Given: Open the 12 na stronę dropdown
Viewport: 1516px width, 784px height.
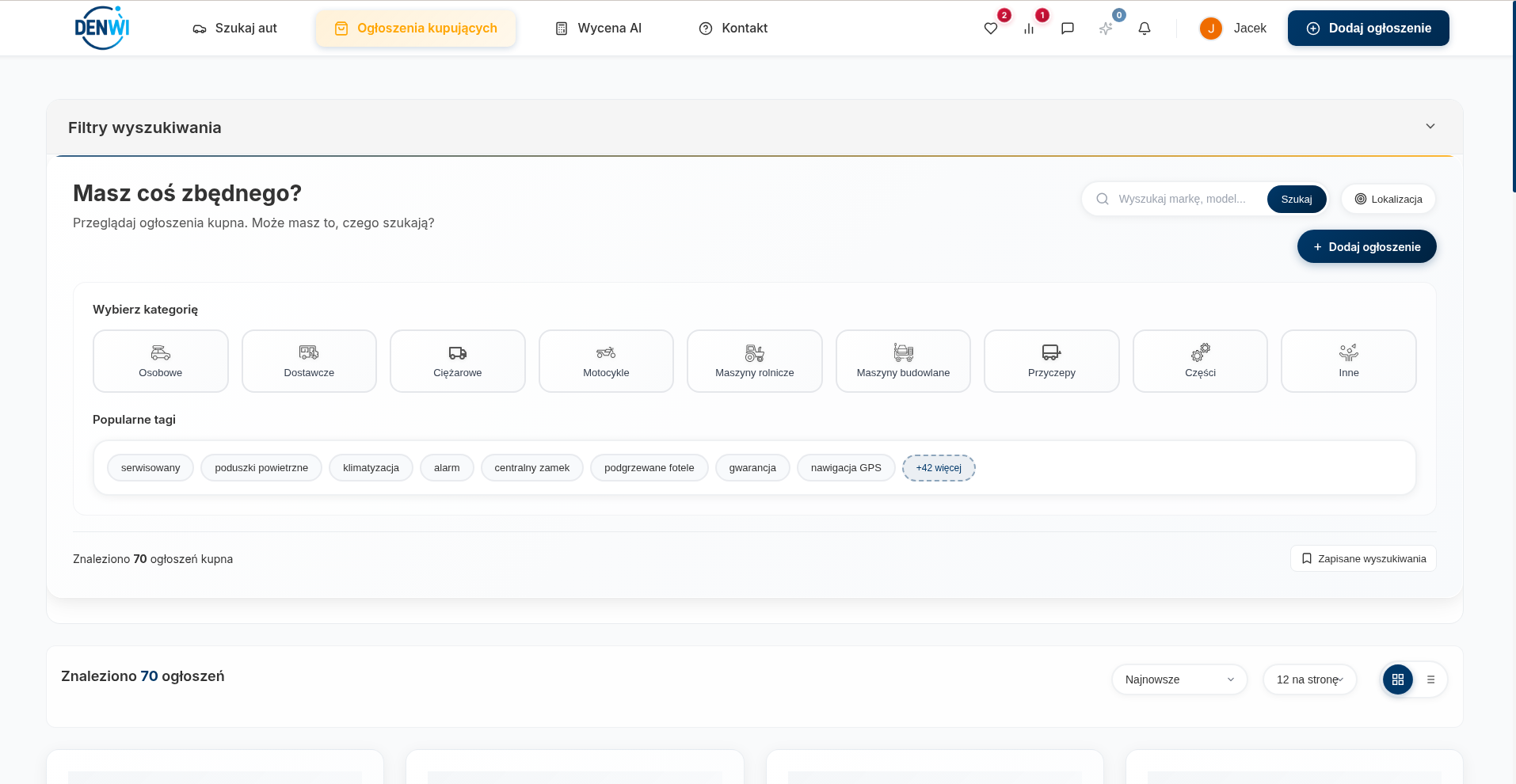Looking at the screenshot, I should pyautogui.click(x=1308, y=679).
